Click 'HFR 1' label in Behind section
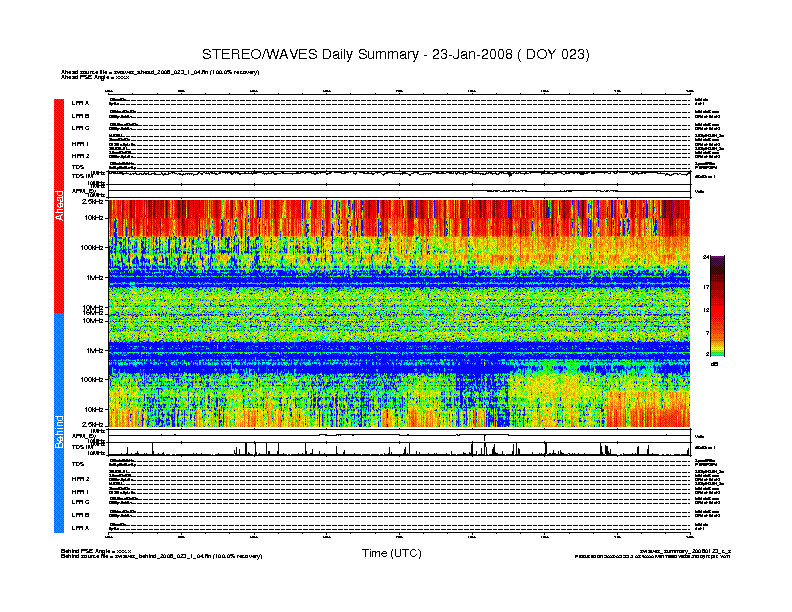Viewport: 792px width, 612px height. (x=80, y=491)
